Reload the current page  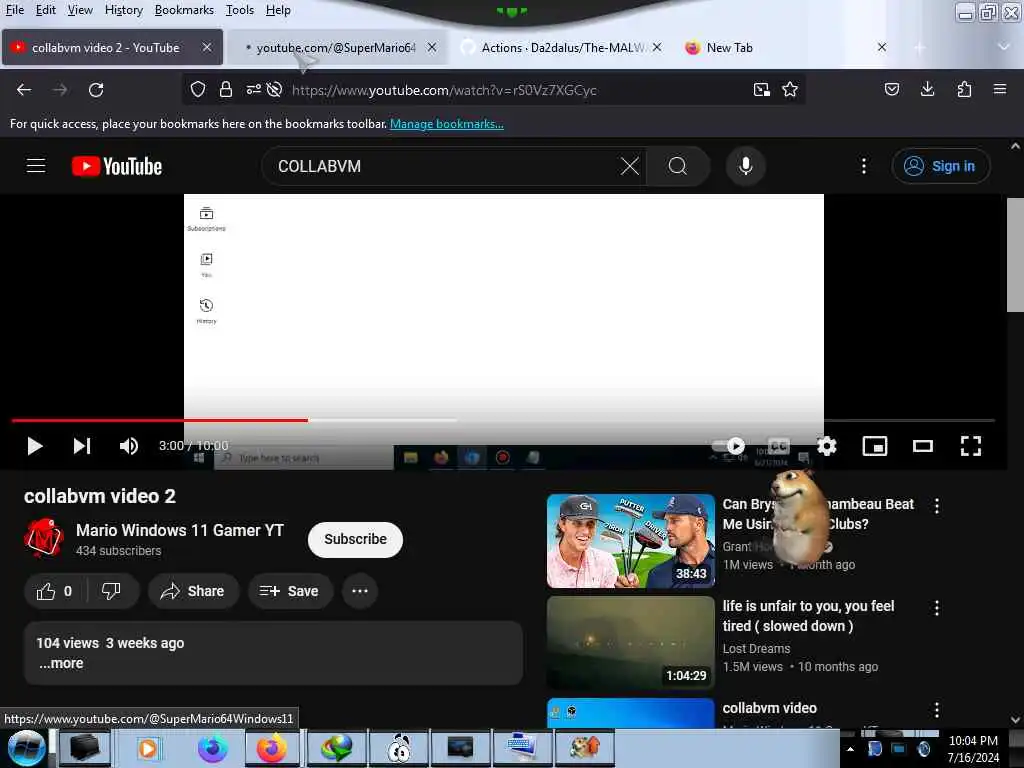(x=96, y=89)
